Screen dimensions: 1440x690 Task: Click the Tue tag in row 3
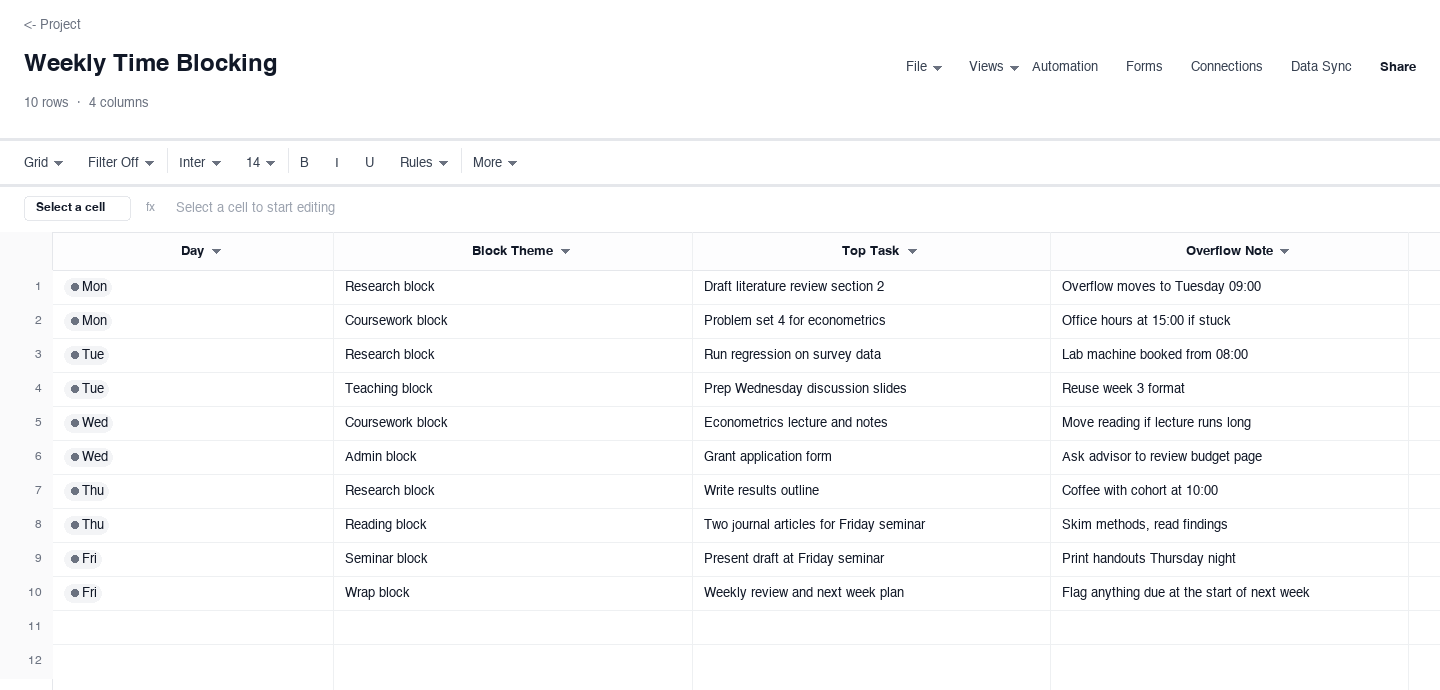87,355
